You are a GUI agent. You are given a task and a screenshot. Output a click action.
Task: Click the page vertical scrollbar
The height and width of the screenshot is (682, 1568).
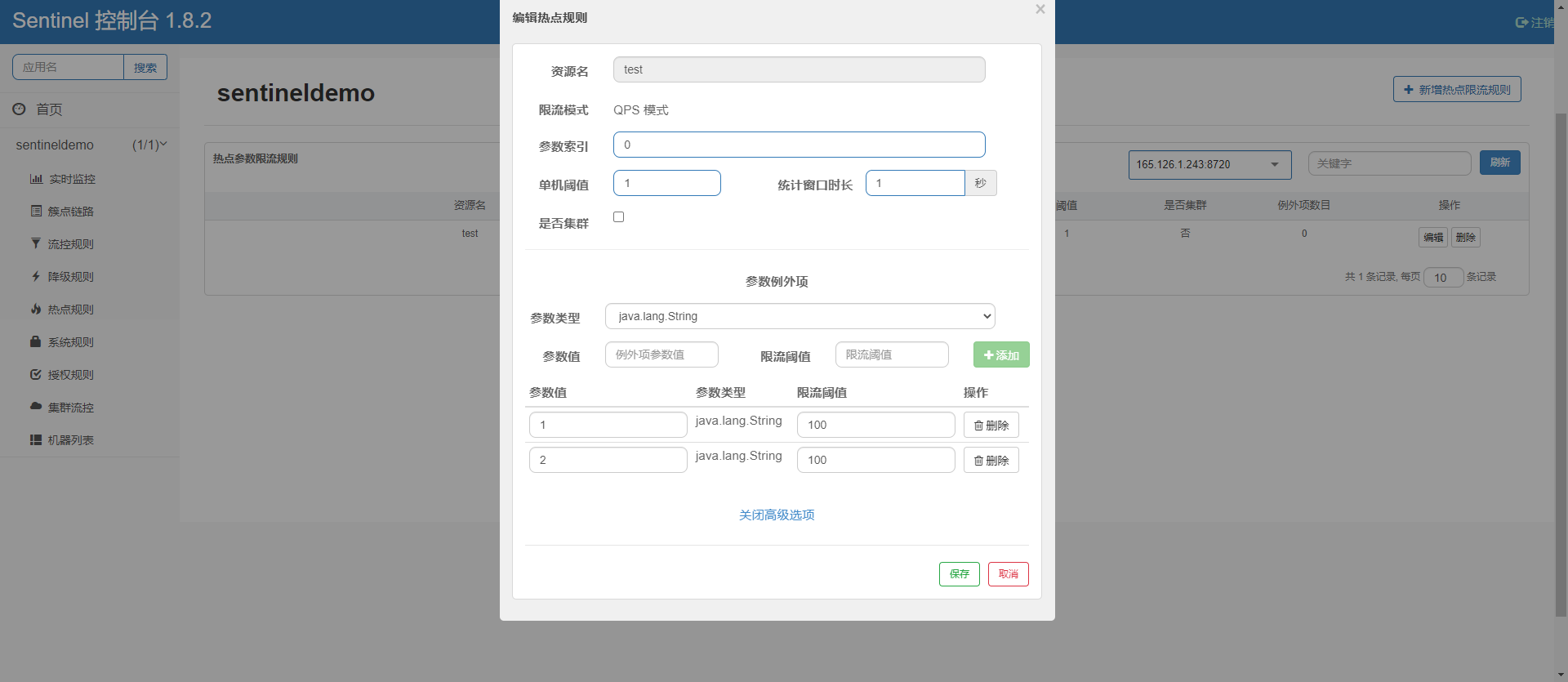pos(1561,363)
